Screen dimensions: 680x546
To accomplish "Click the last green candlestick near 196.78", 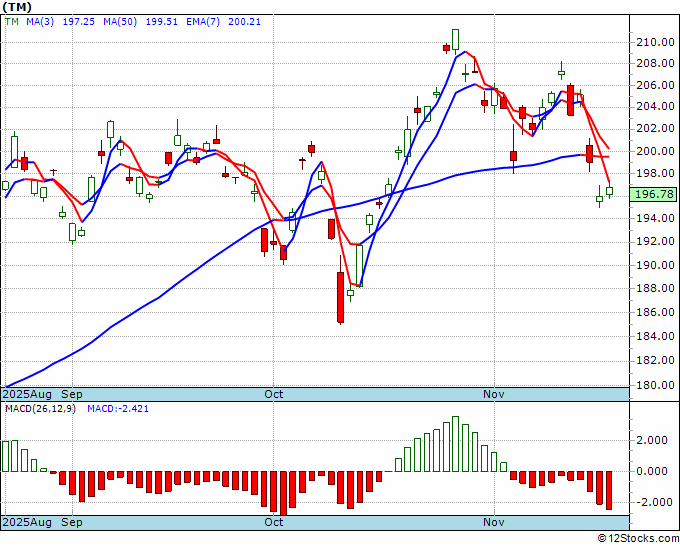I will [x=609, y=191].
